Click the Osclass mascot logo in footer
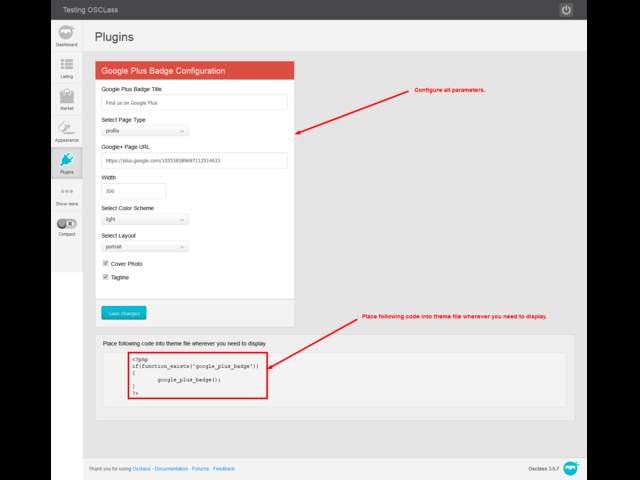The image size is (640, 480). pyautogui.click(x=571, y=467)
